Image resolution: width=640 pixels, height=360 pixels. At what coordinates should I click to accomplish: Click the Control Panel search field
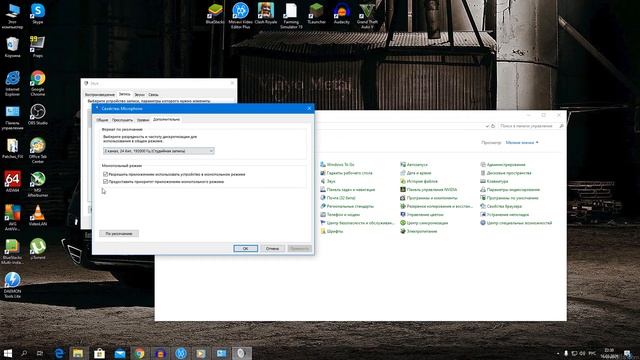click(531, 126)
